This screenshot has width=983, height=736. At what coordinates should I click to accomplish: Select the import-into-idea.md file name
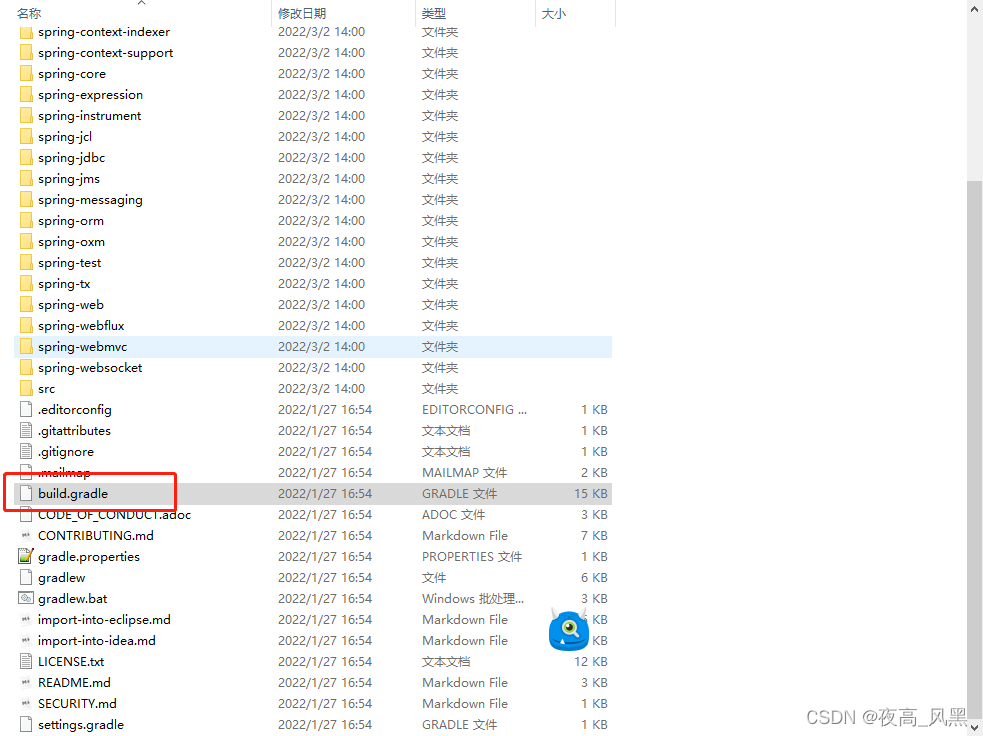point(97,641)
